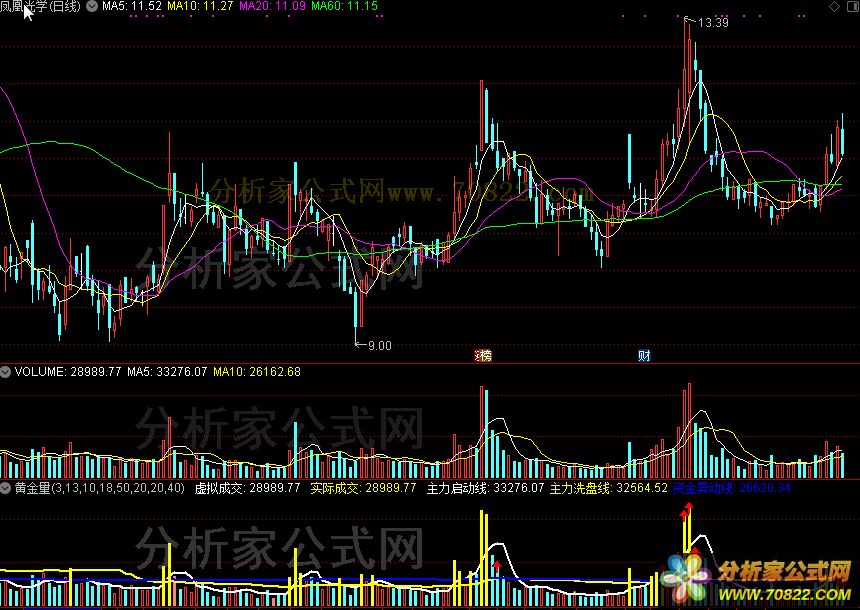860x610 pixels.
Task: Click the 财 marker below the chart
Action: click(644, 355)
